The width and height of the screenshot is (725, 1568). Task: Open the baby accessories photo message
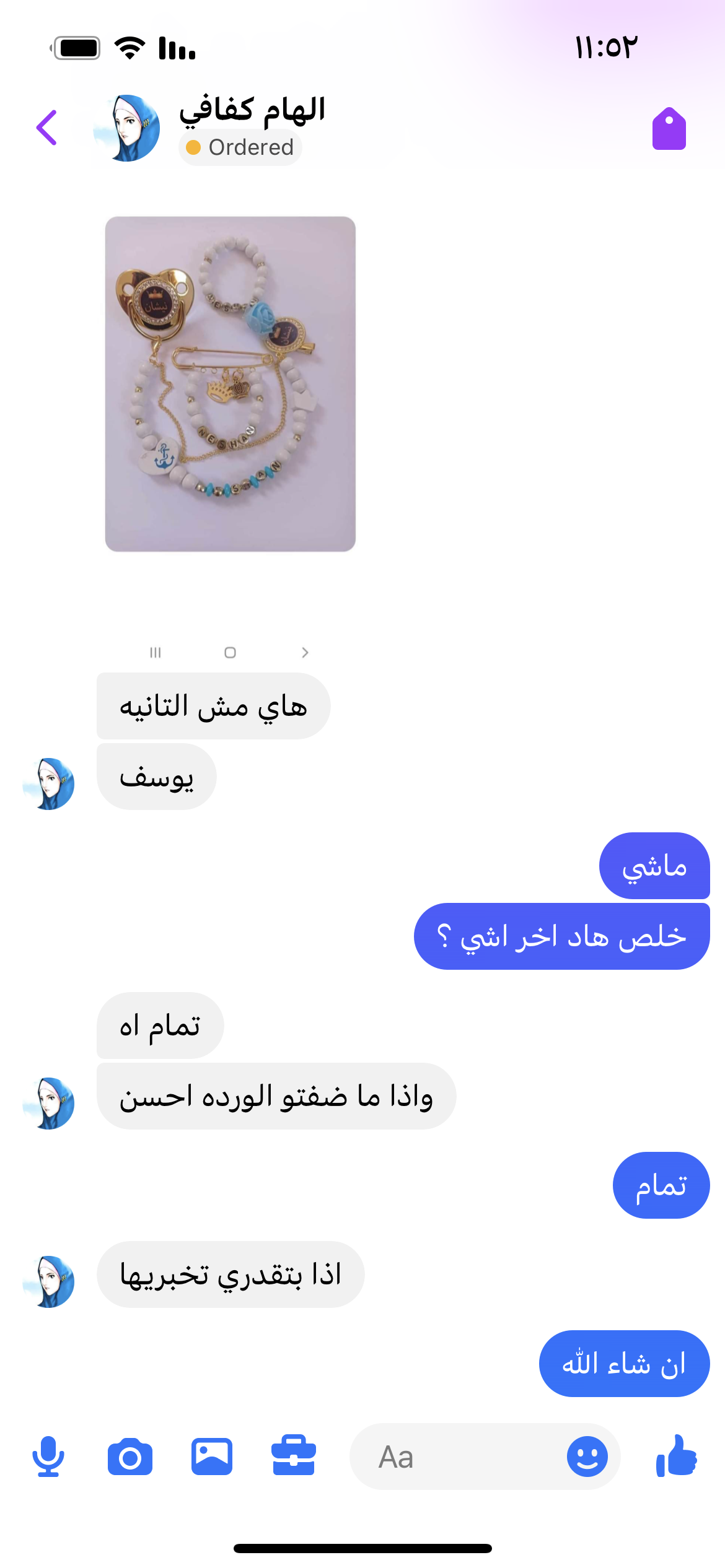(x=231, y=384)
